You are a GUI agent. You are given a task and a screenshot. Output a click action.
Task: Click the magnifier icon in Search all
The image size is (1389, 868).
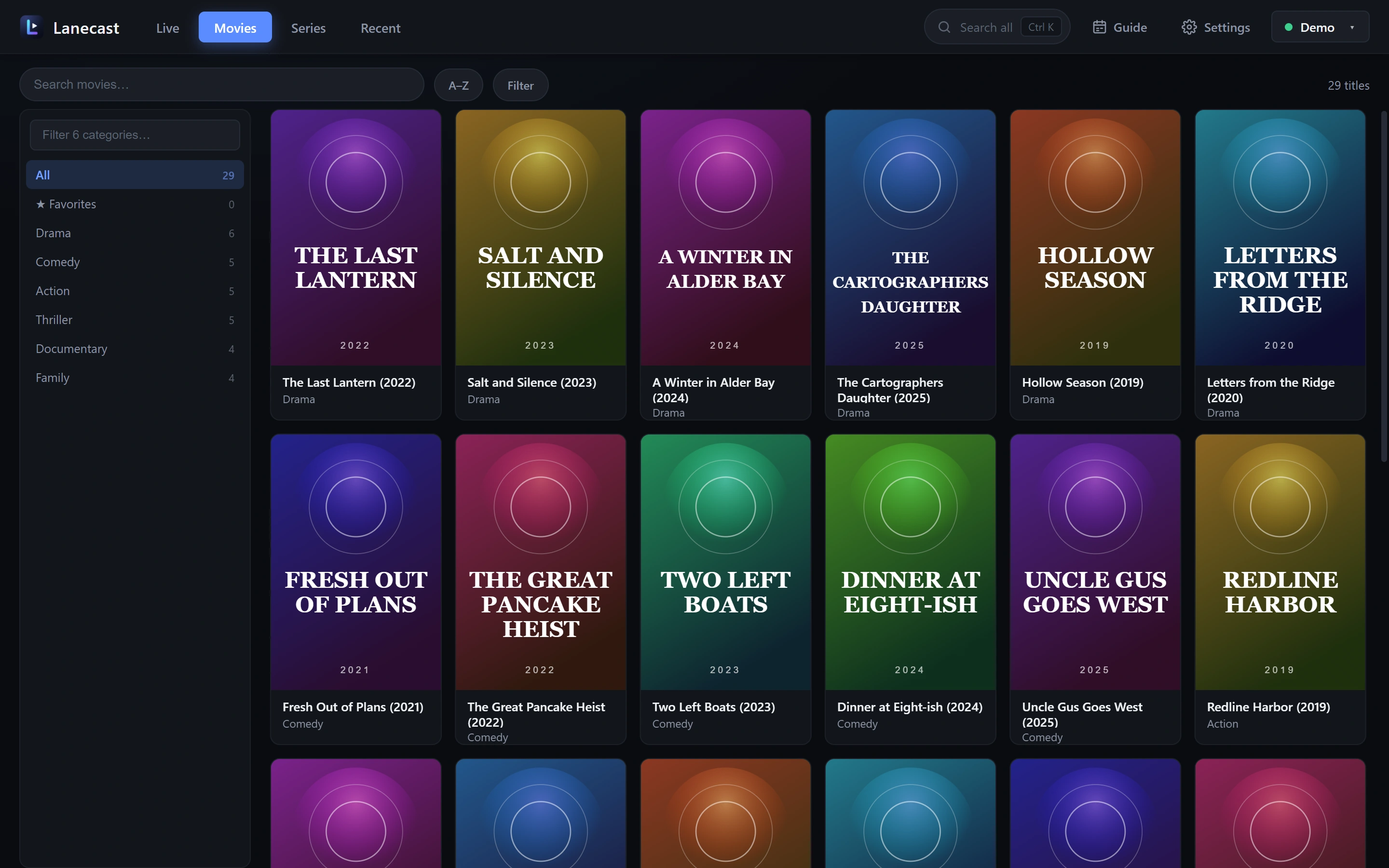[944, 27]
